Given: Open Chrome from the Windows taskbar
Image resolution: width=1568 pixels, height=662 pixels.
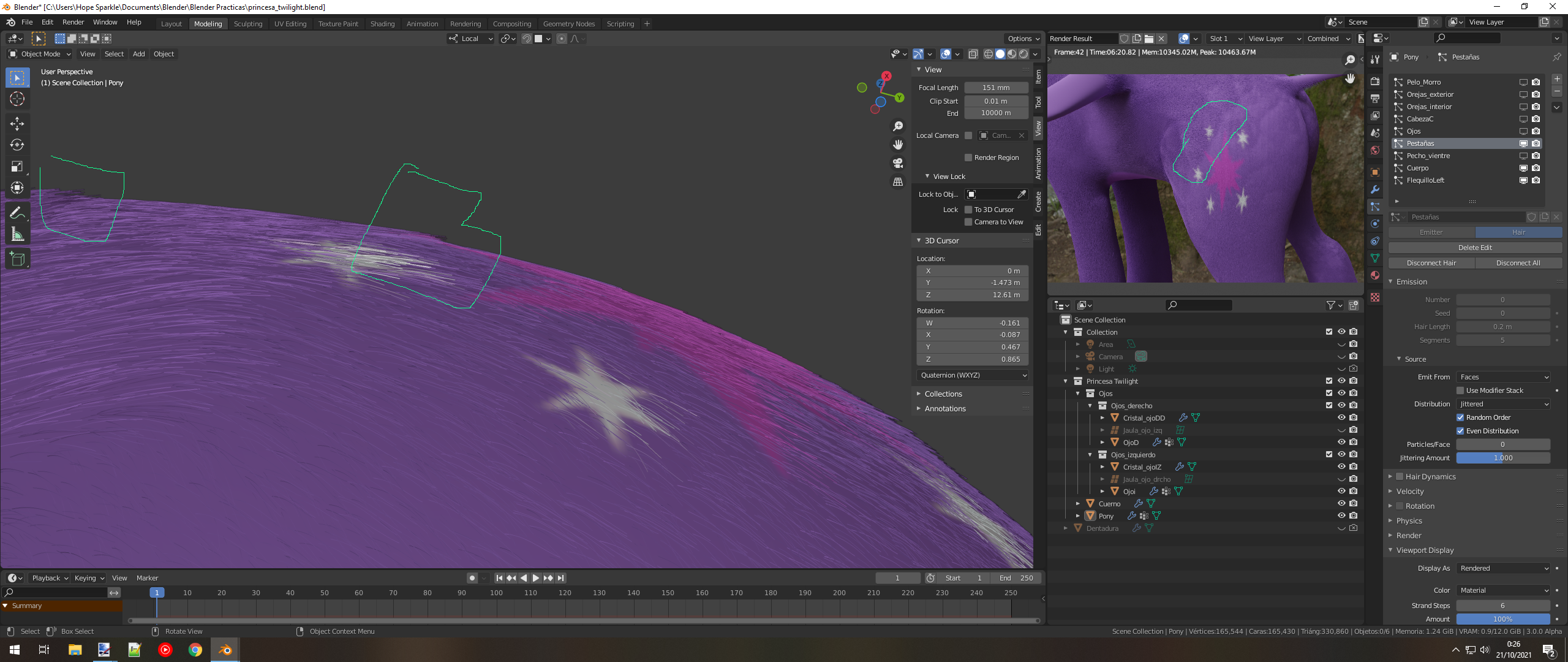Looking at the screenshot, I should tap(195, 650).
